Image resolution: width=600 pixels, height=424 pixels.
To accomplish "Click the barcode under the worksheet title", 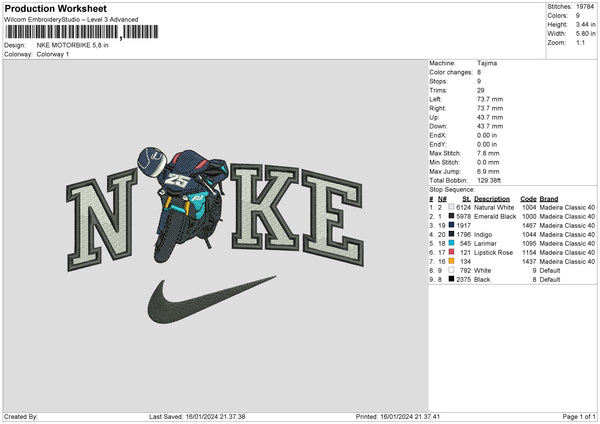I will point(81,32).
